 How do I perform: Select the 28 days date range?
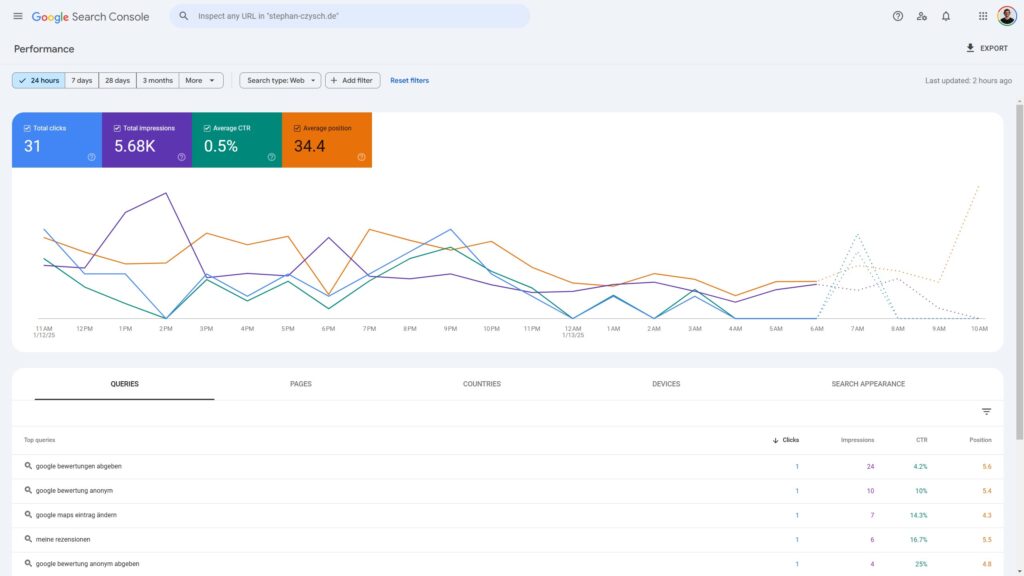click(x=118, y=80)
